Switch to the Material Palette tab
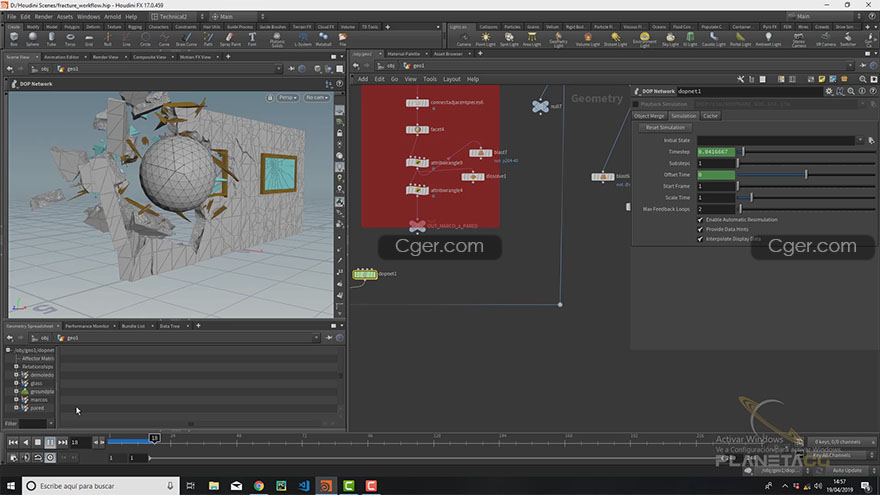880x495 pixels. (404, 54)
